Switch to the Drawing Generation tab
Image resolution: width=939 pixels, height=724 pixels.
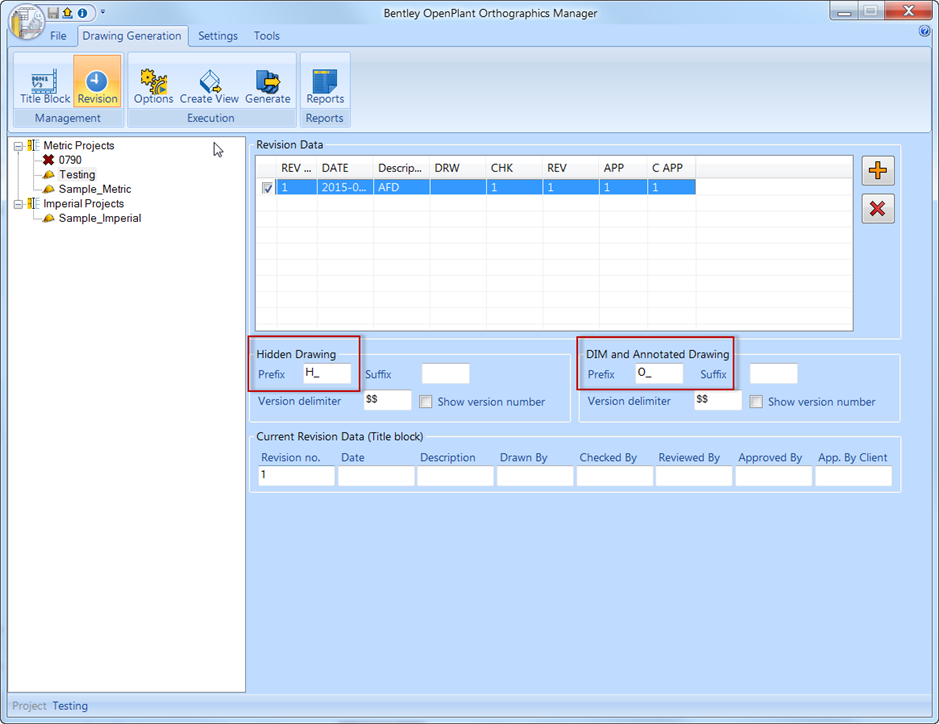(x=132, y=36)
